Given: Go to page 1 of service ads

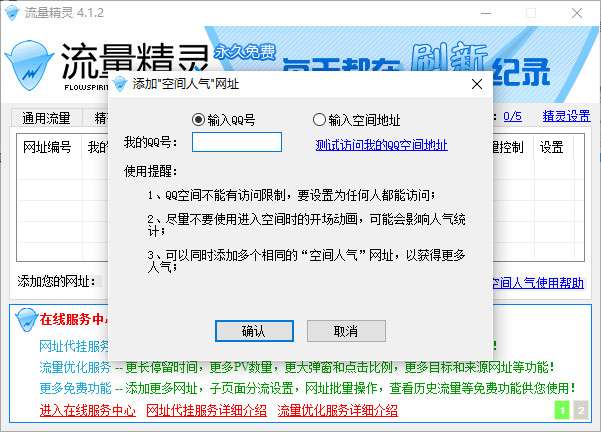Looking at the screenshot, I should coord(562,410).
